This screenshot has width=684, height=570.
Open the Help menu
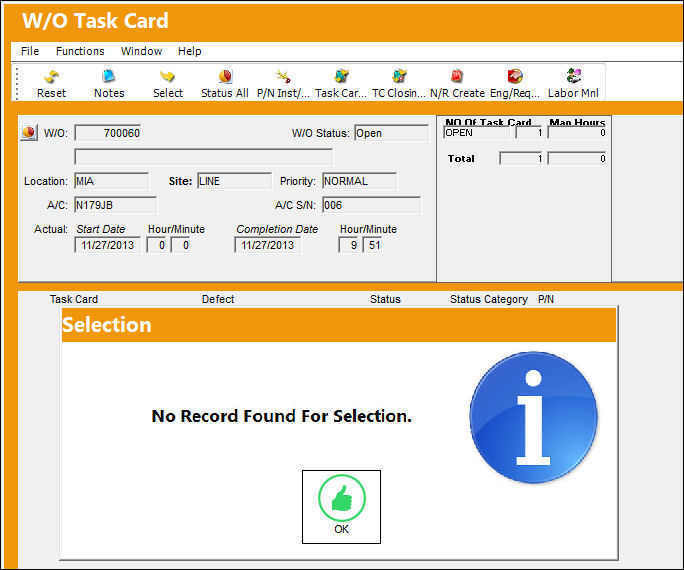coord(190,51)
